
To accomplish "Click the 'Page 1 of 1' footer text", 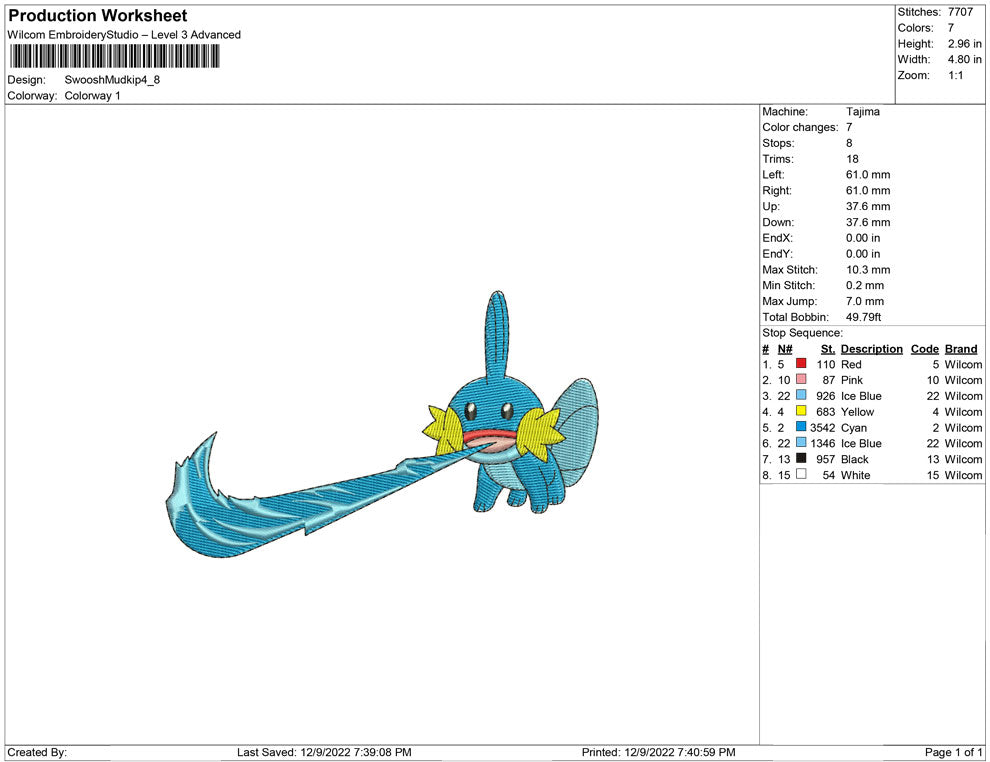I will coord(953,752).
